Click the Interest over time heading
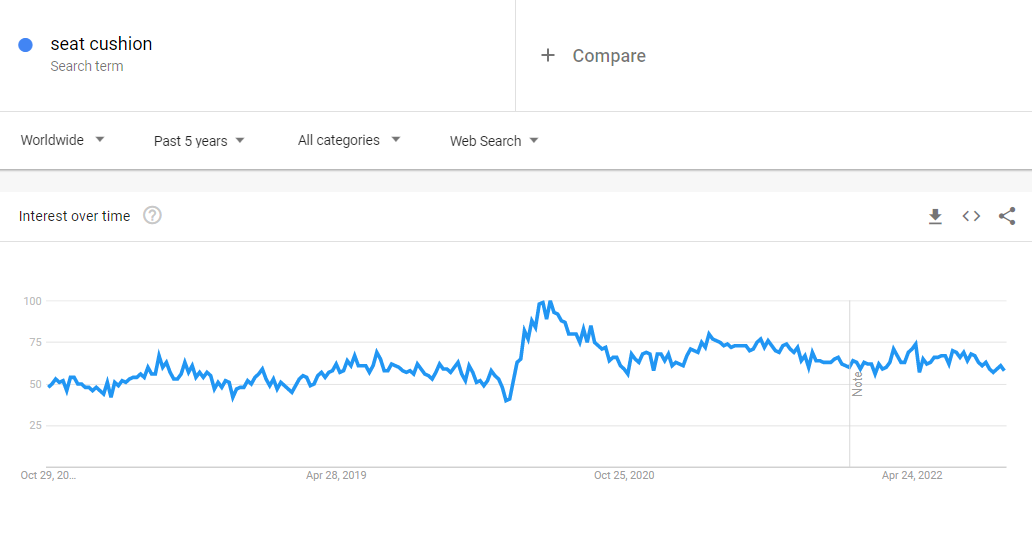This screenshot has height=542, width=1032. [x=74, y=216]
